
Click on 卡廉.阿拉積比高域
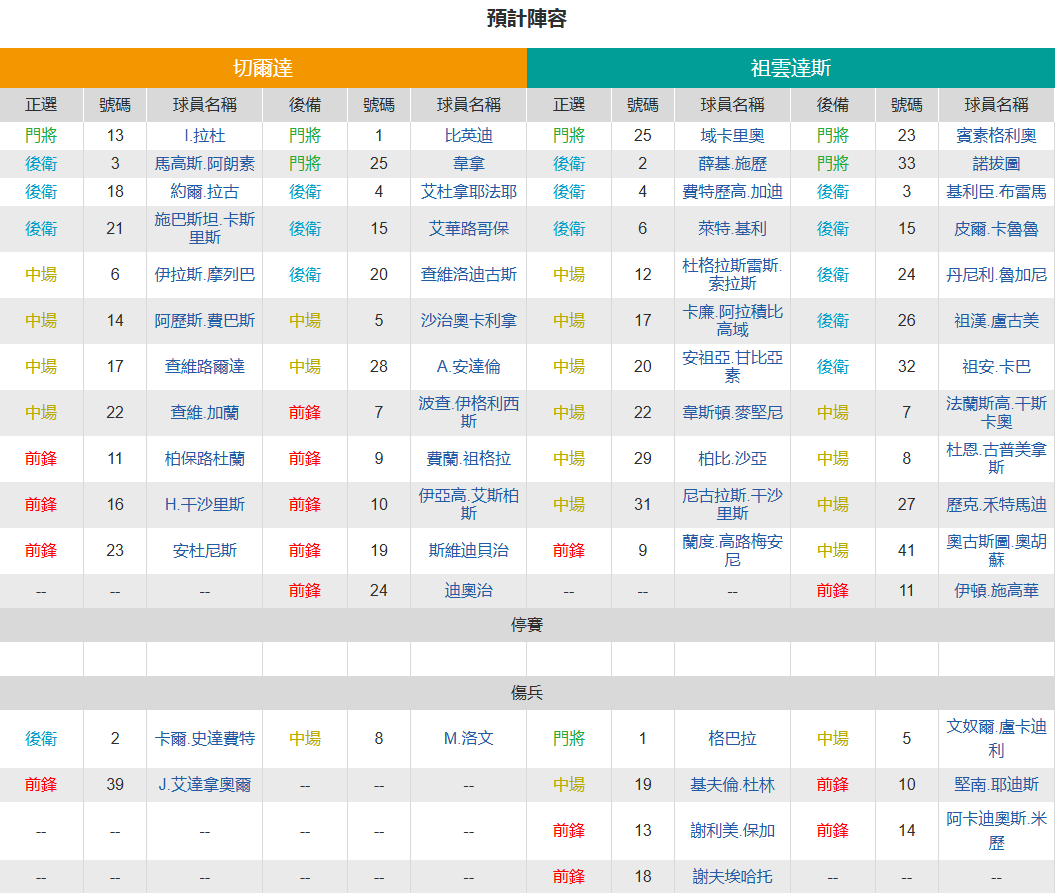tap(732, 320)
